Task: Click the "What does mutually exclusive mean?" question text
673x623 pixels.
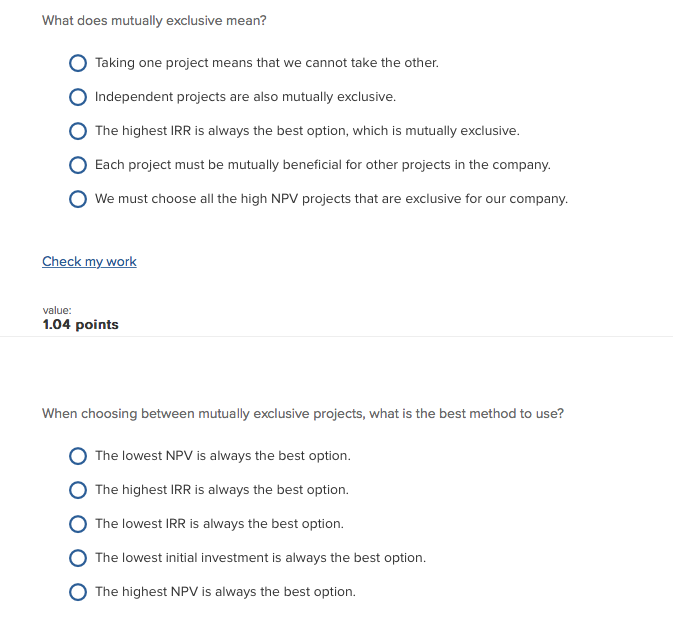Action: pyautogui.click(x=154, y=20)
